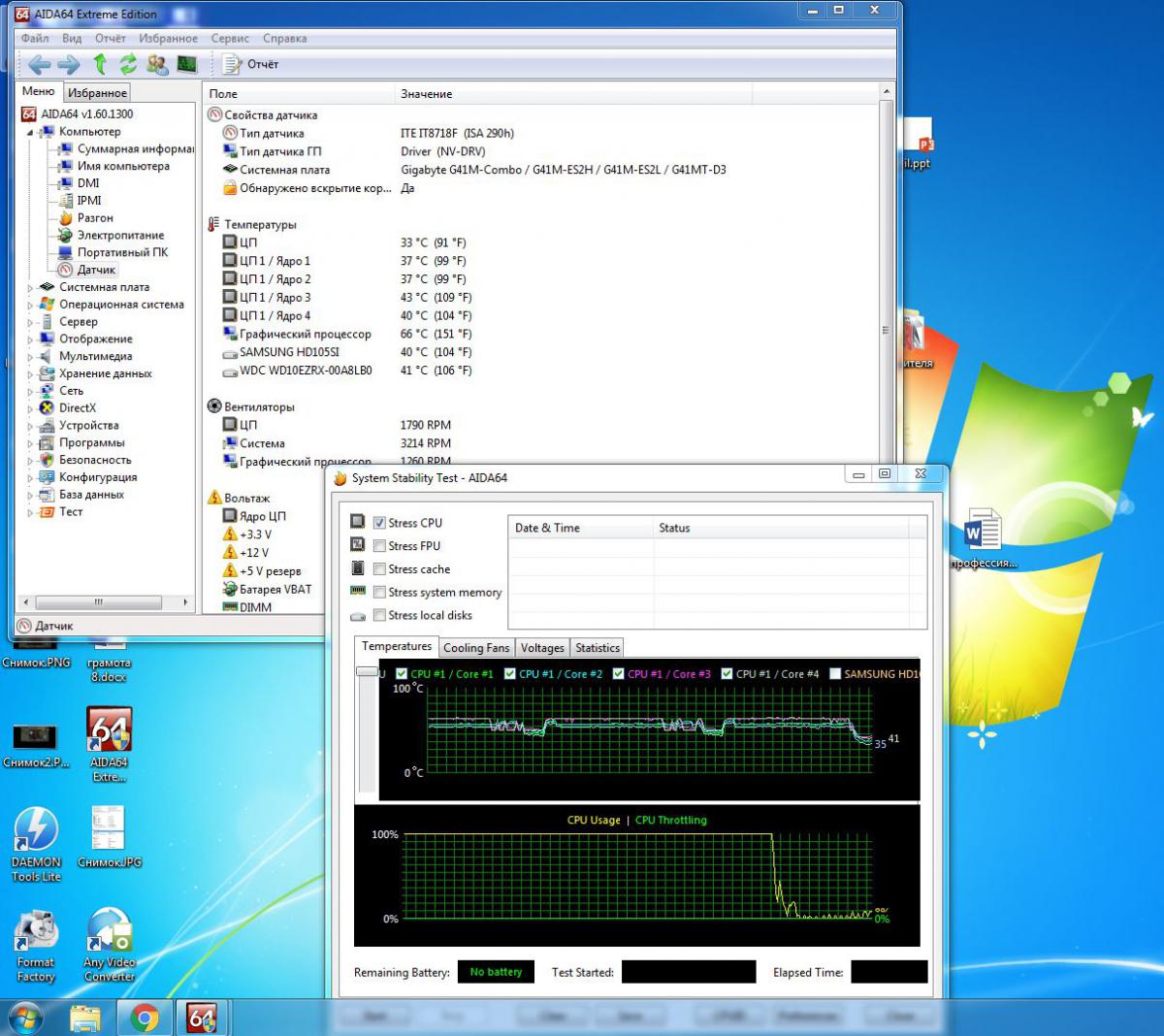Click the Отчёт report button
This screenshot has width=1164, height=1036.
[x=251, y=65]
